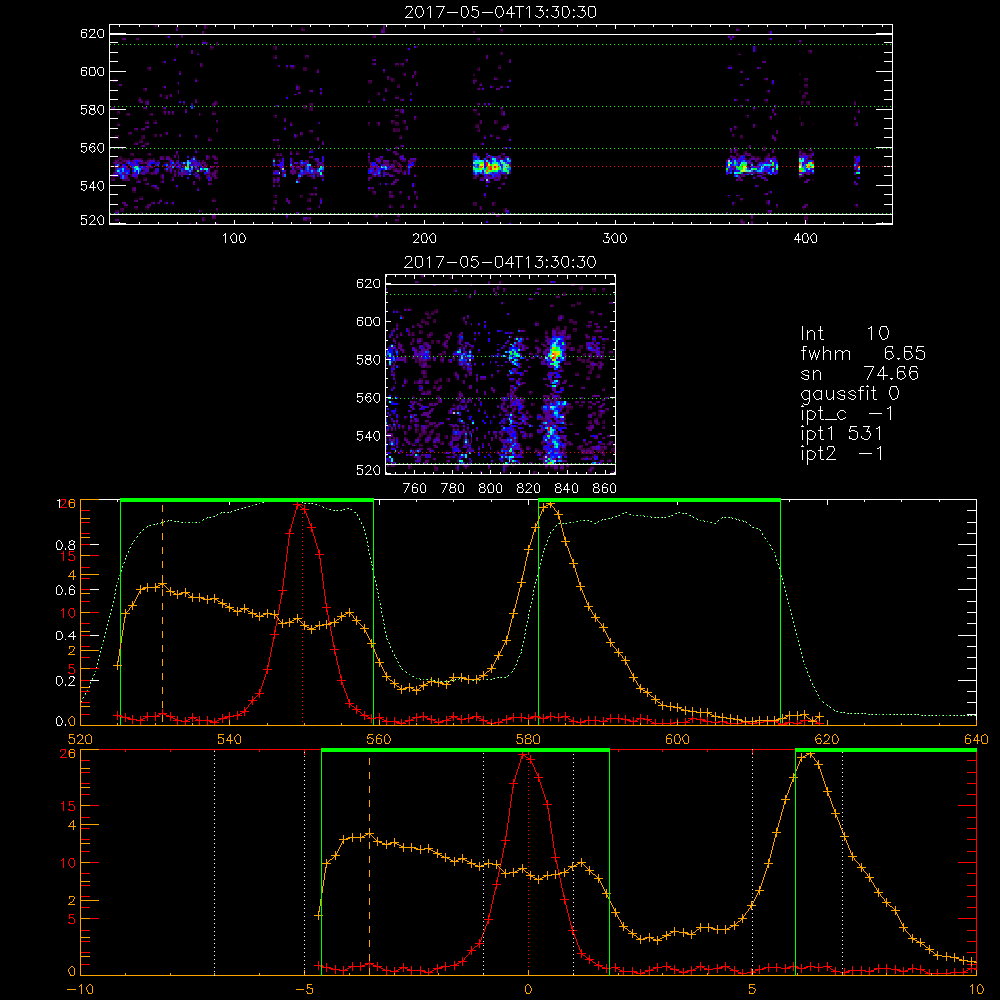Select y-axis label 540 of the top spectrogram
This screenshot has height=1000, width=1000.
92,186
